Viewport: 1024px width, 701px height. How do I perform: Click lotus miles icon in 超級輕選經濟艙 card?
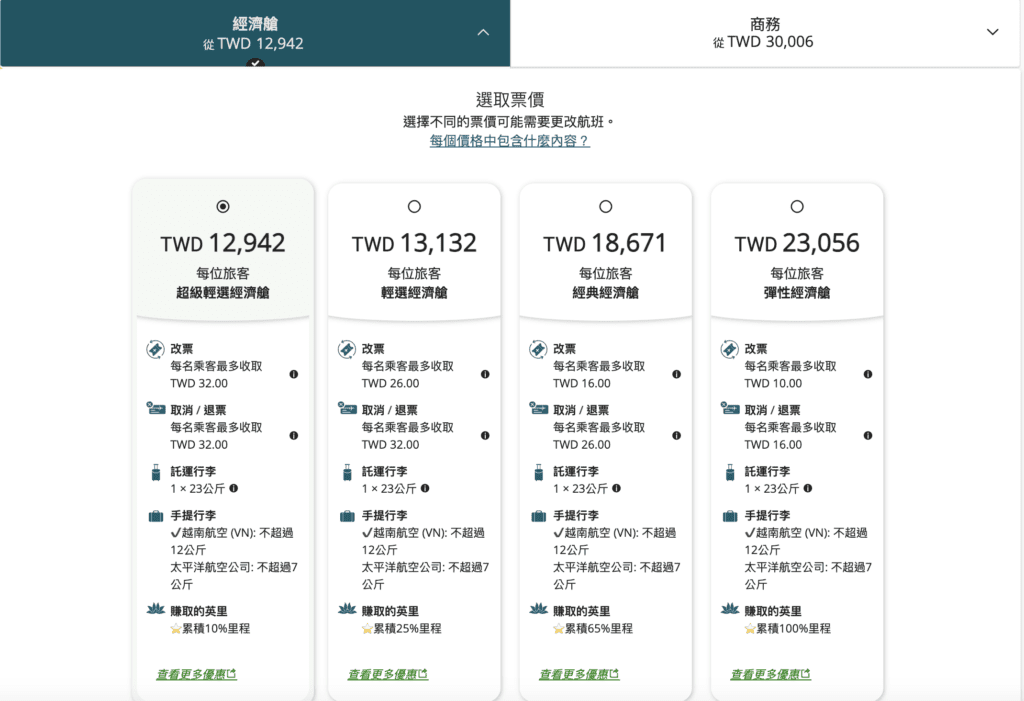(x=155, y=609)
